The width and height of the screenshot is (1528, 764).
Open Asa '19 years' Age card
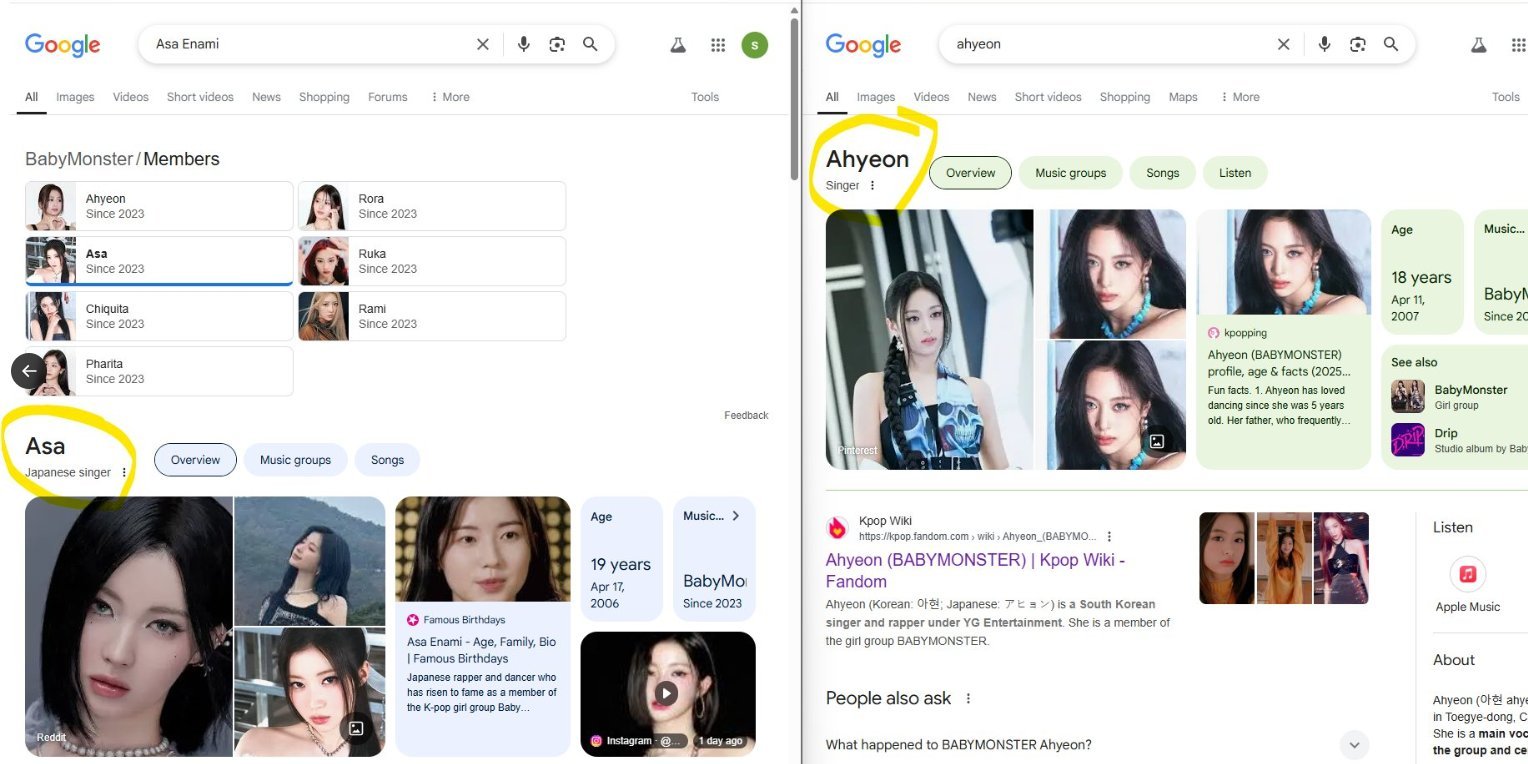pos(622,559)
